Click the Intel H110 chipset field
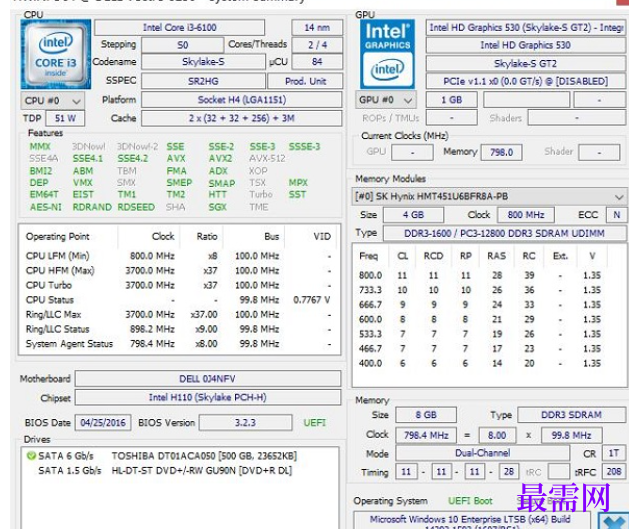This screenshot has width=629, height=529. click(x=208, y=397)
